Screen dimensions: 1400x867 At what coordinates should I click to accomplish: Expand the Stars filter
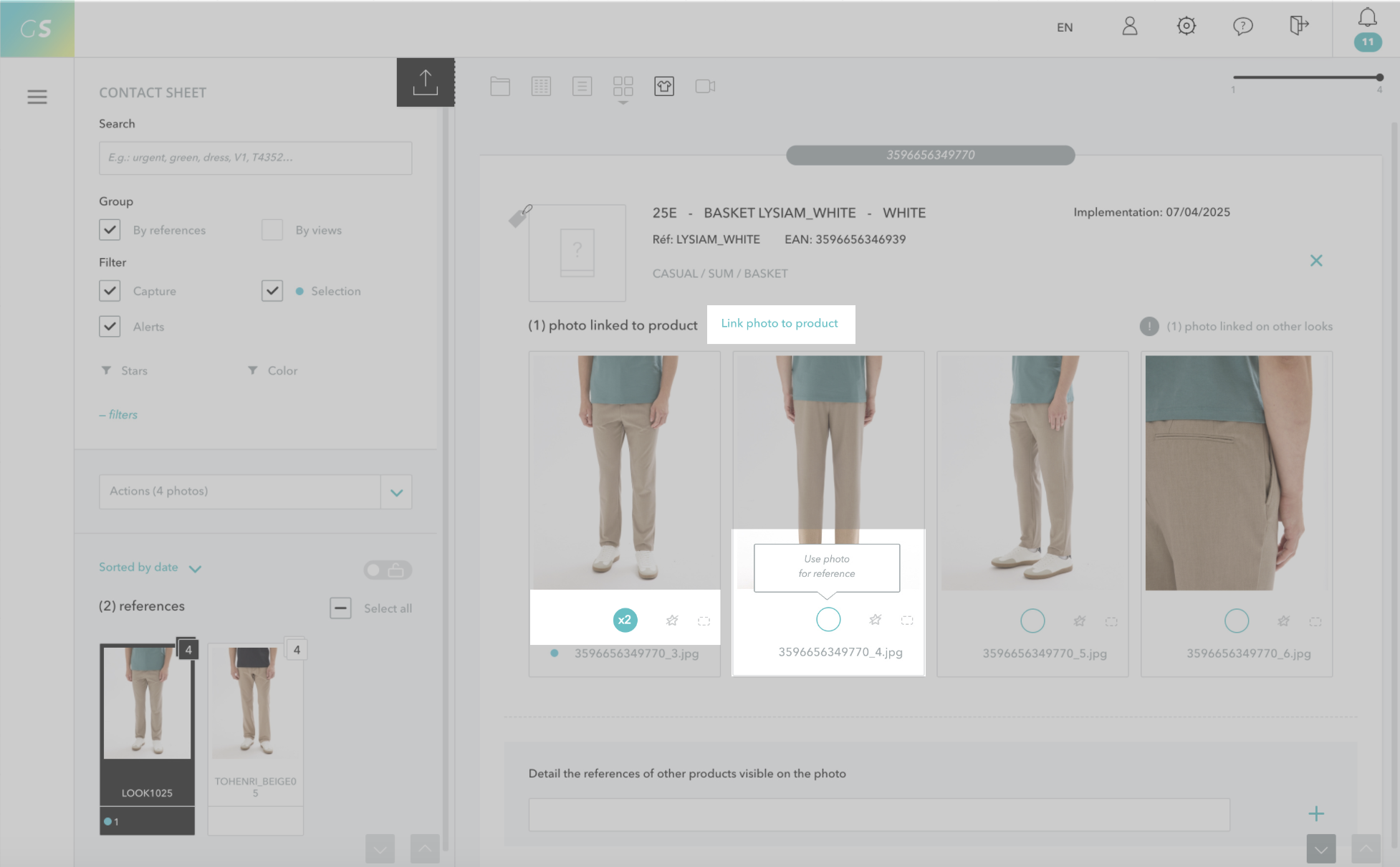125,370
